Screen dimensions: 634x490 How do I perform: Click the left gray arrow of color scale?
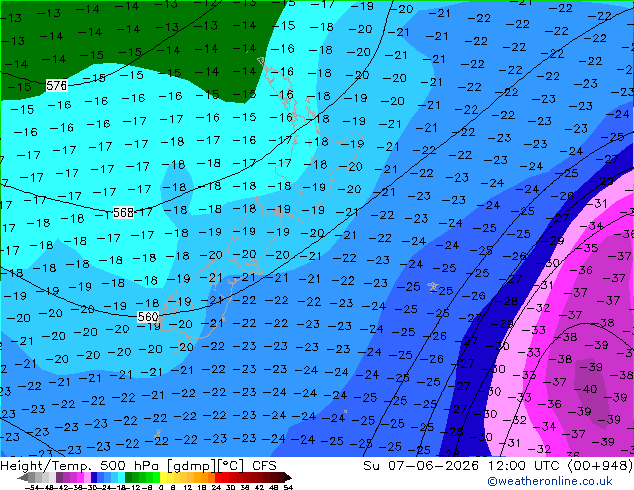(x=22, y=477)
